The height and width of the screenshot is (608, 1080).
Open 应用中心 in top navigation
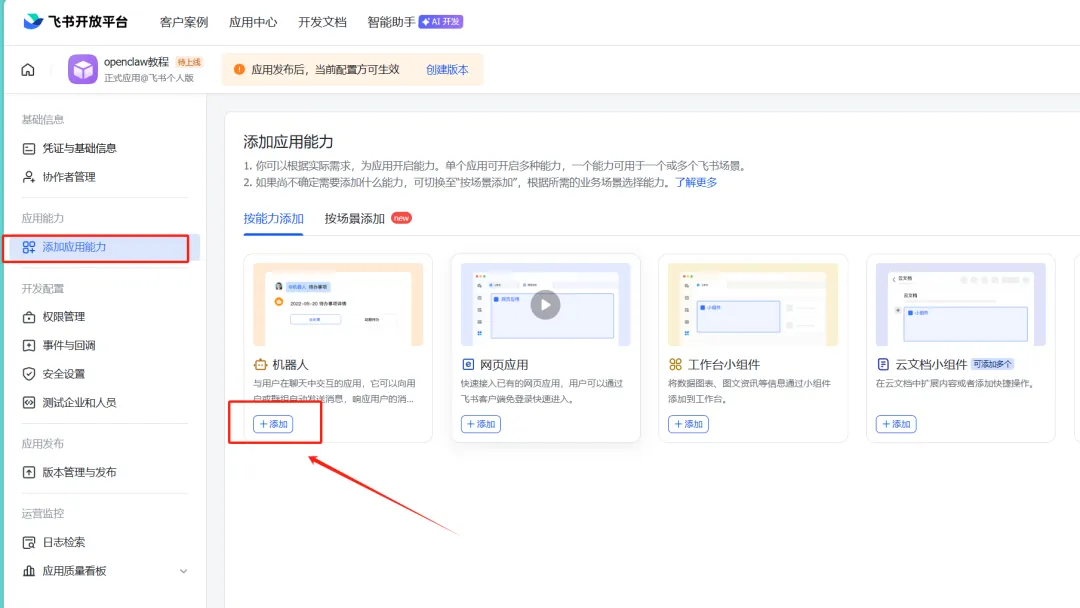253,22
